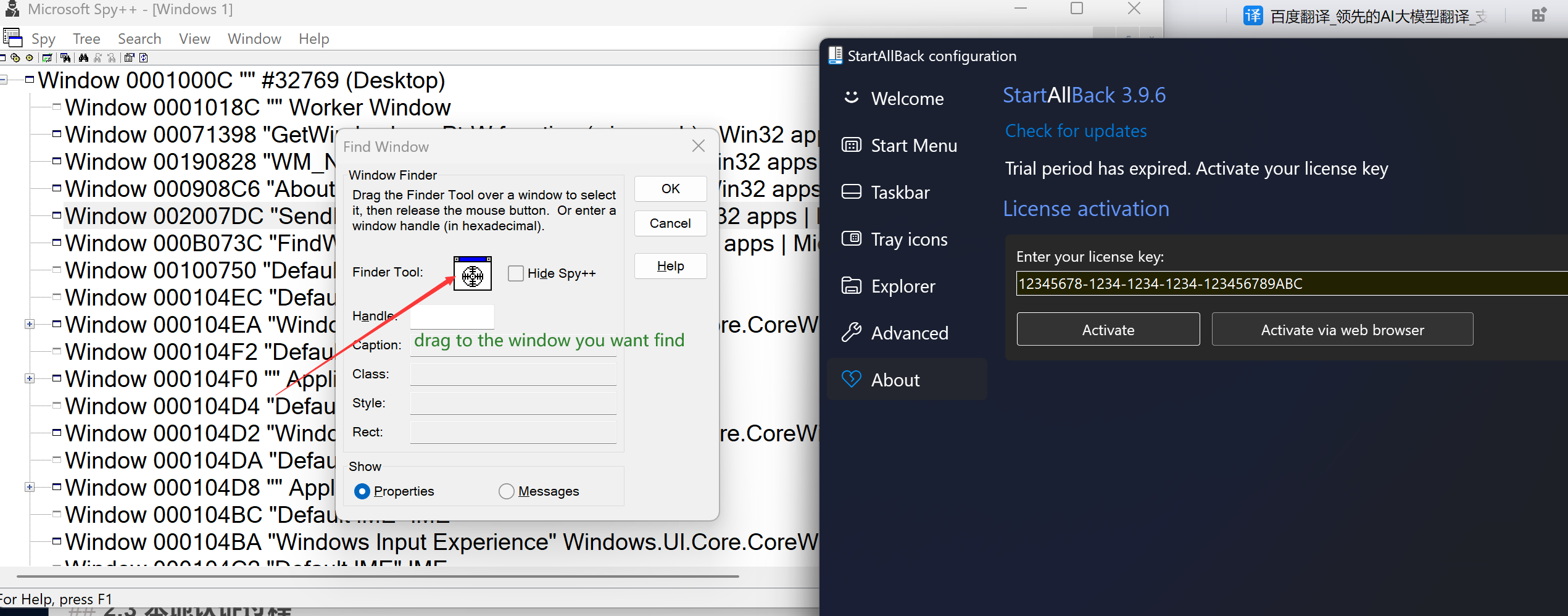This screenshot has height=616, width=1568.
Task: Select the Window 0001018C Worker Window row
Action: point(258,107)
